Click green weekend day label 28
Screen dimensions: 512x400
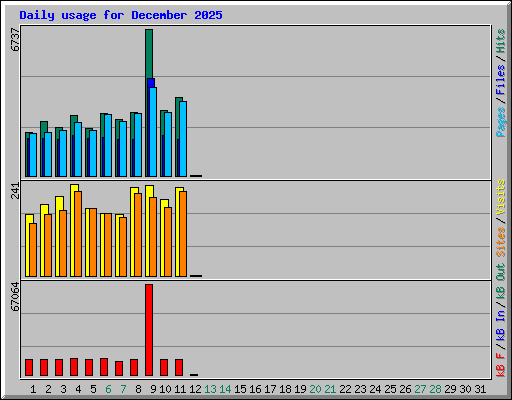pyautogui.click(x=435, y=389)
